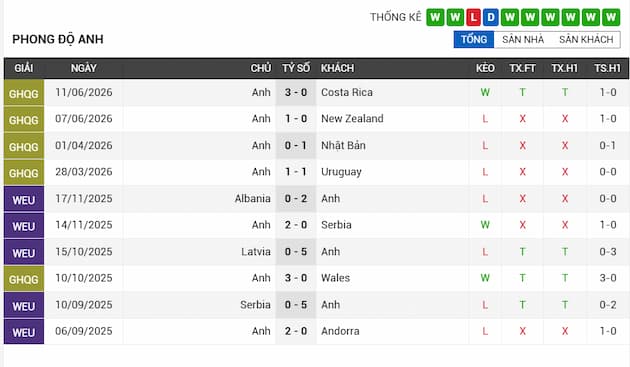Switch to the SÂN NHÀ tab

(523, 39)
